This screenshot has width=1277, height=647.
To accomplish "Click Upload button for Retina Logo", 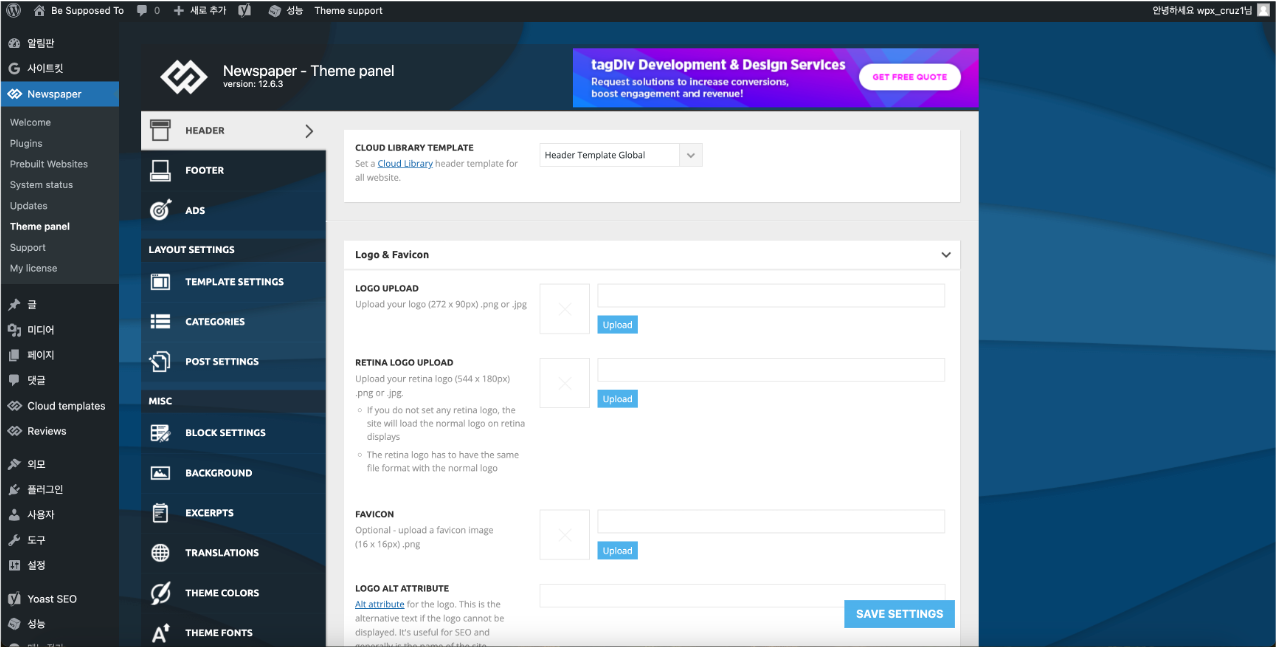I will click(617, 399).
